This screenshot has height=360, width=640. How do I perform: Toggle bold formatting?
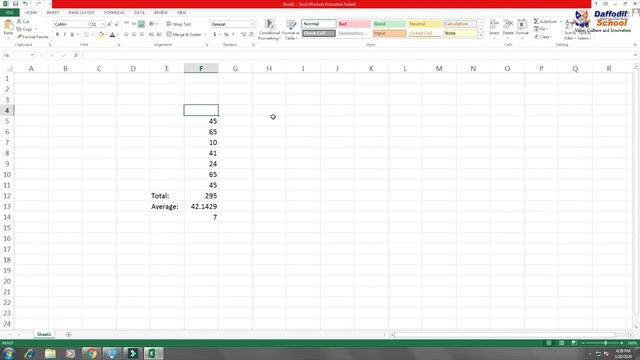point(58,35)
